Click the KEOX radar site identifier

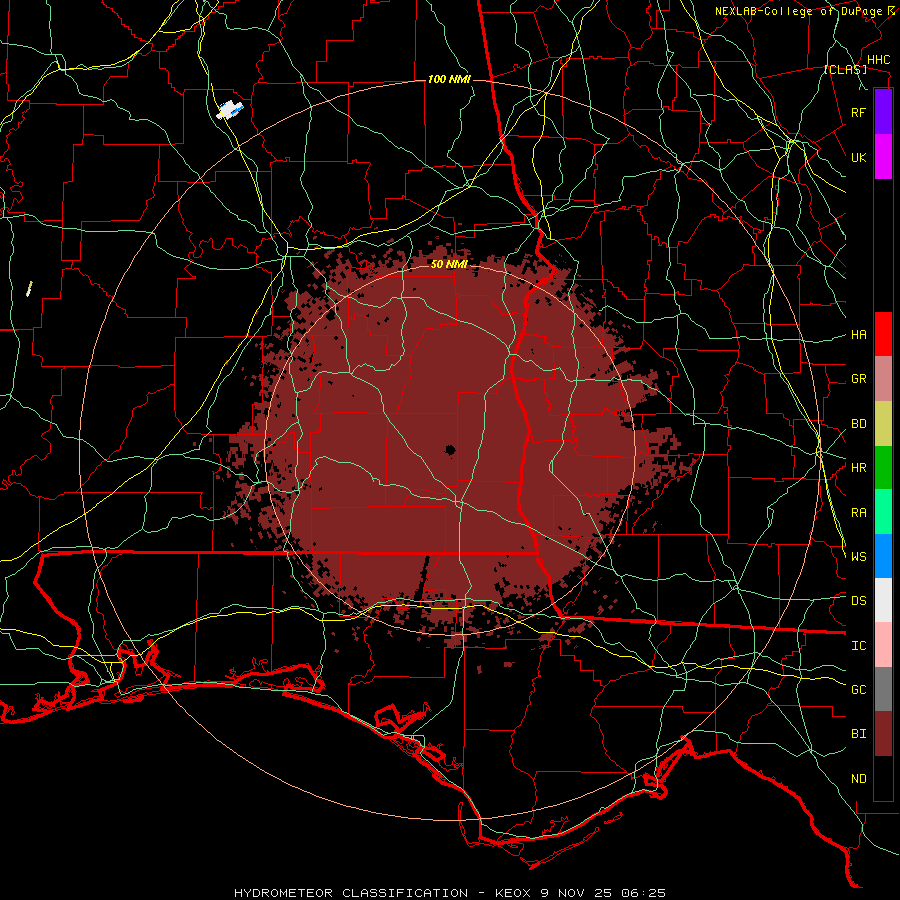pos(514,893)
